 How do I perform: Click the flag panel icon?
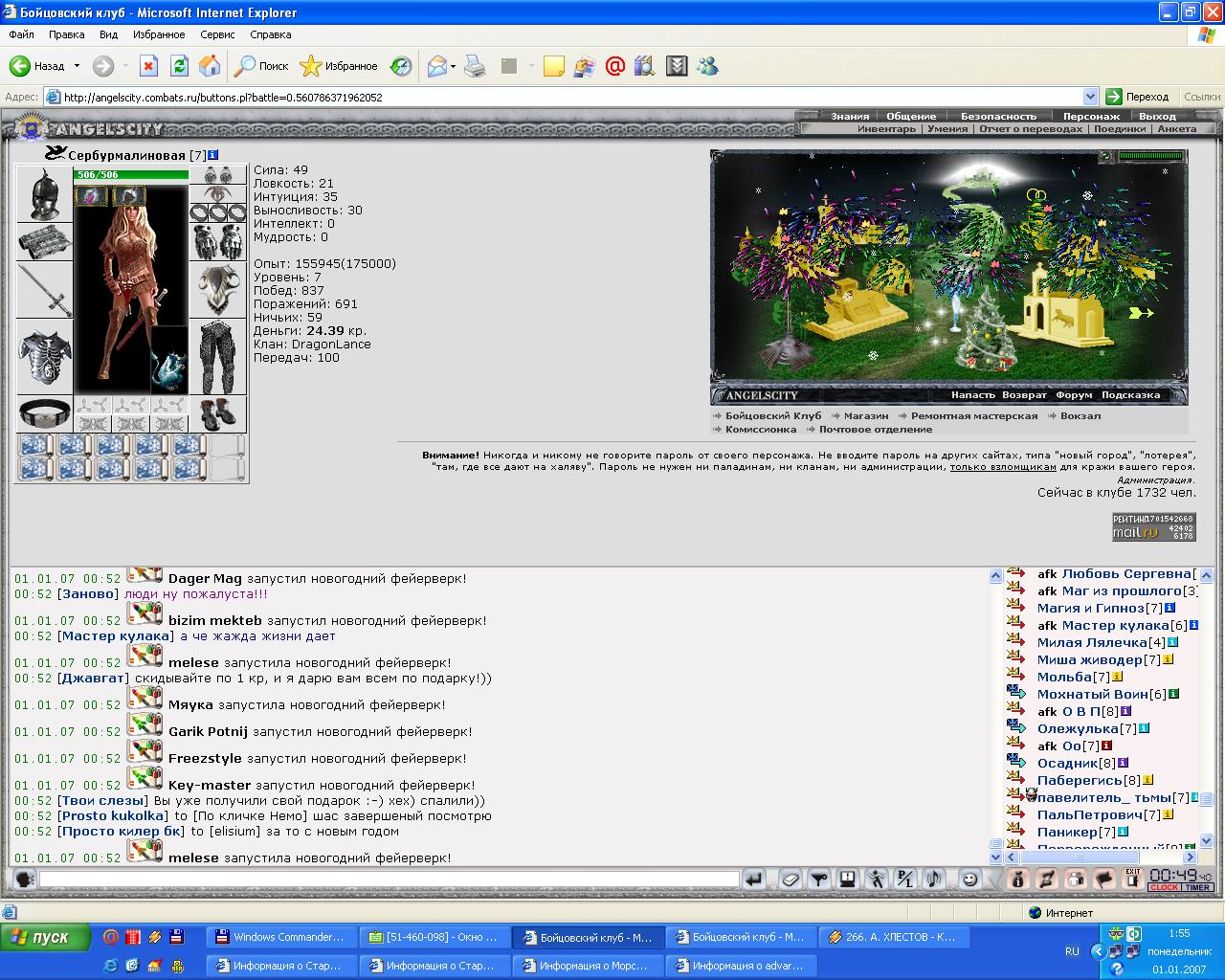1104,879
